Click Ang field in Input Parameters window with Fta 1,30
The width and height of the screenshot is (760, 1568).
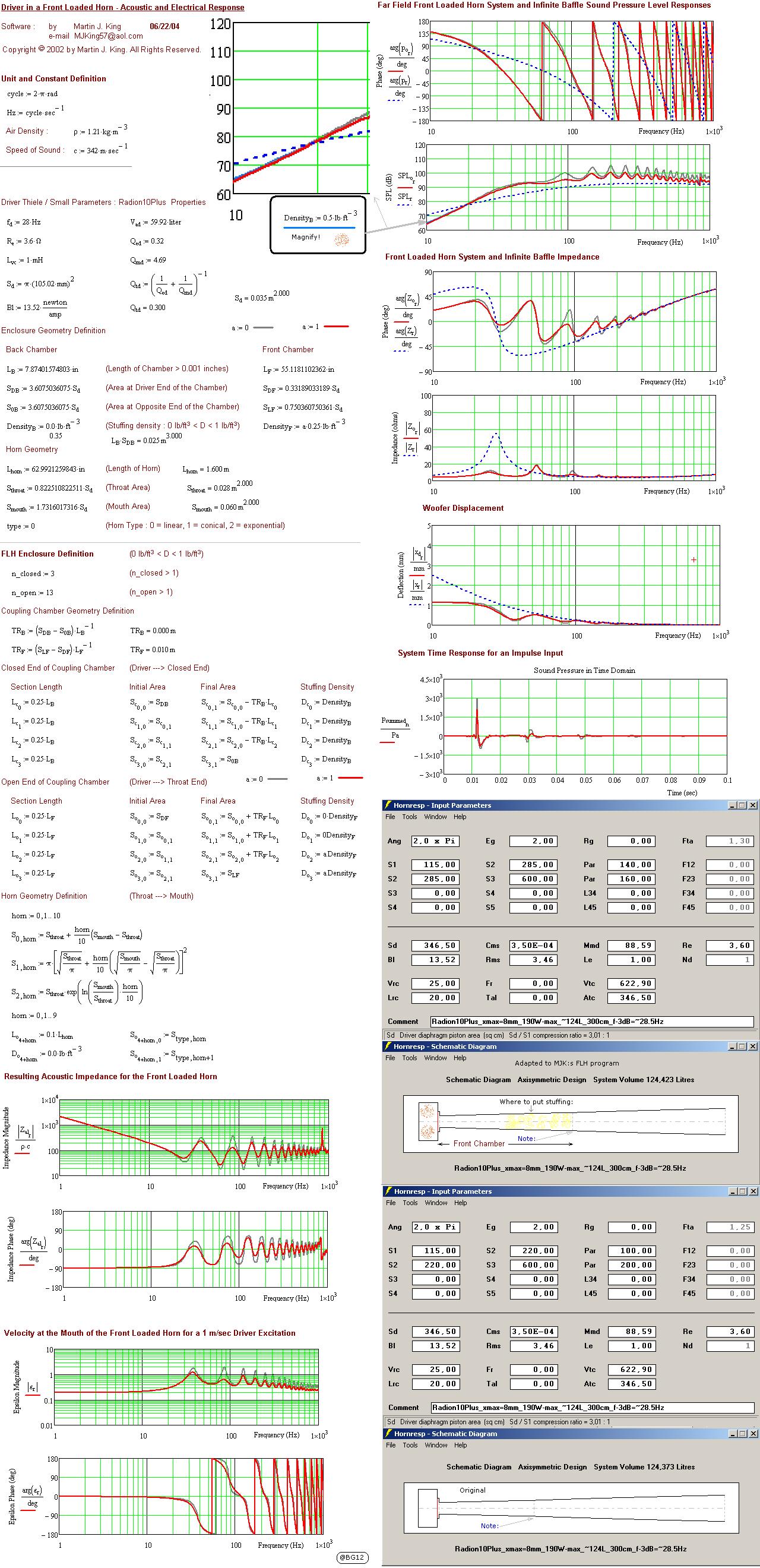coord(435,840)
